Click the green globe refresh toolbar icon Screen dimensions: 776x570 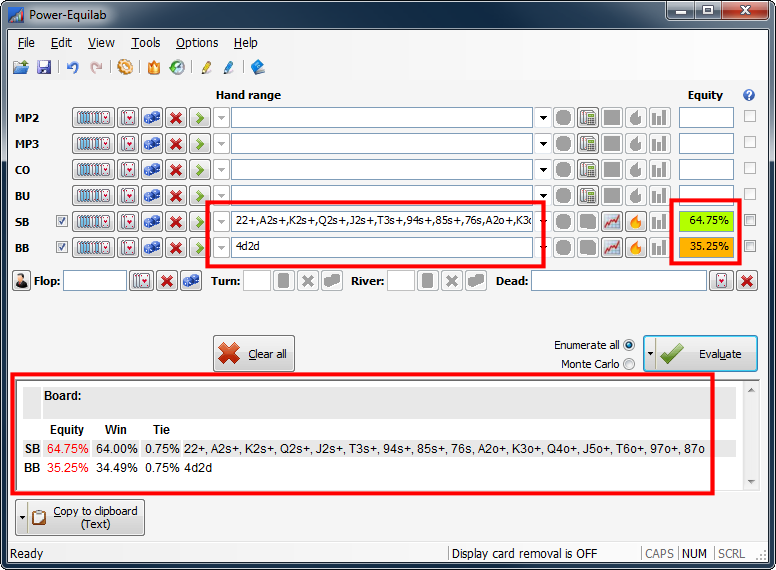pos(177,67)
